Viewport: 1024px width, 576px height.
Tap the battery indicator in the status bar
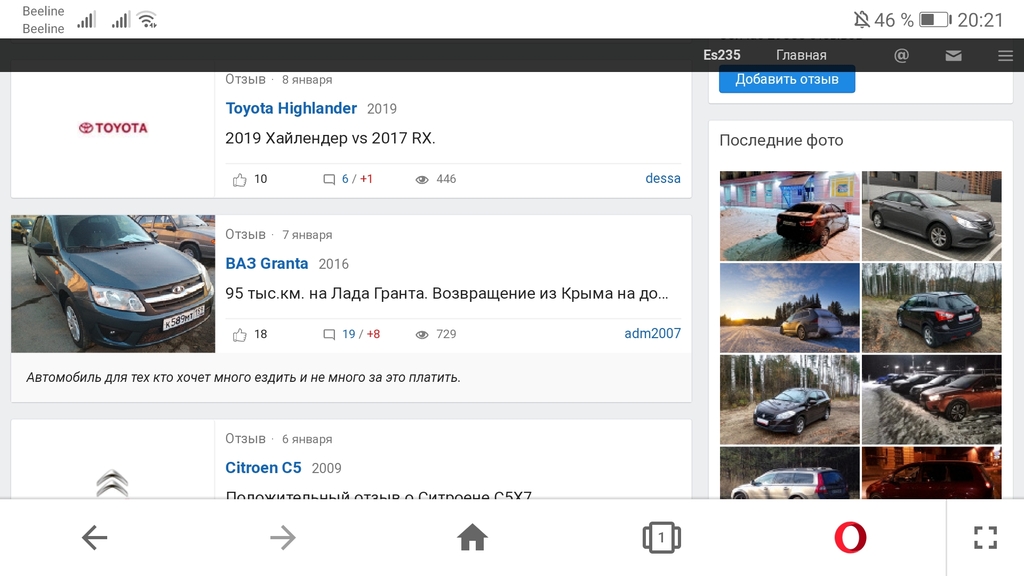tap(935, 20)
